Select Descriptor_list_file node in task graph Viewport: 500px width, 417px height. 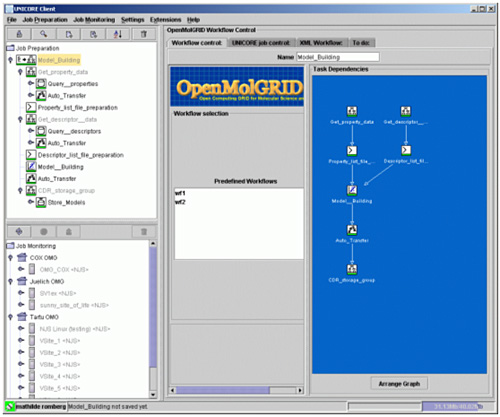(406, 151)
